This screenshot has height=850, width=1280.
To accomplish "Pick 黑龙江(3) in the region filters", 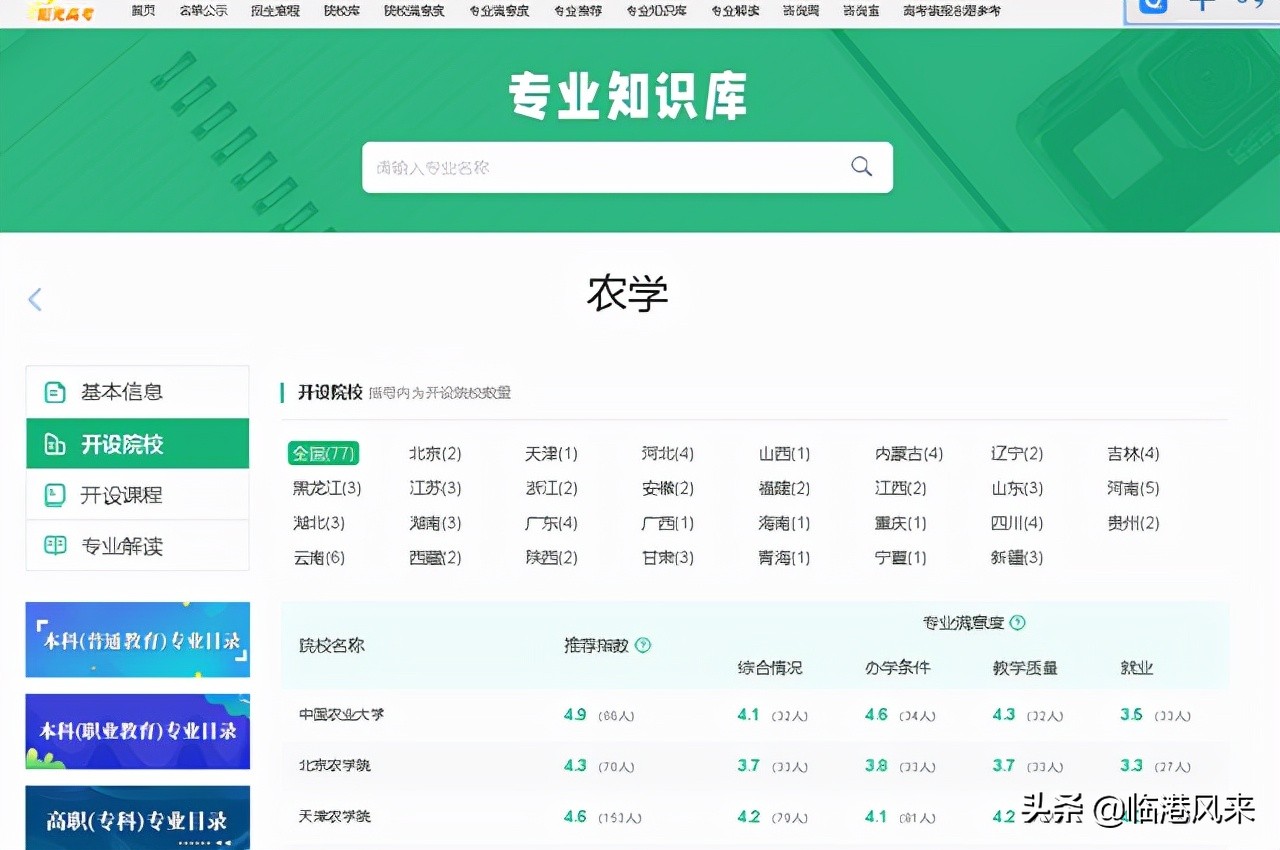I will pyautogui.click(x=326, y=488).
